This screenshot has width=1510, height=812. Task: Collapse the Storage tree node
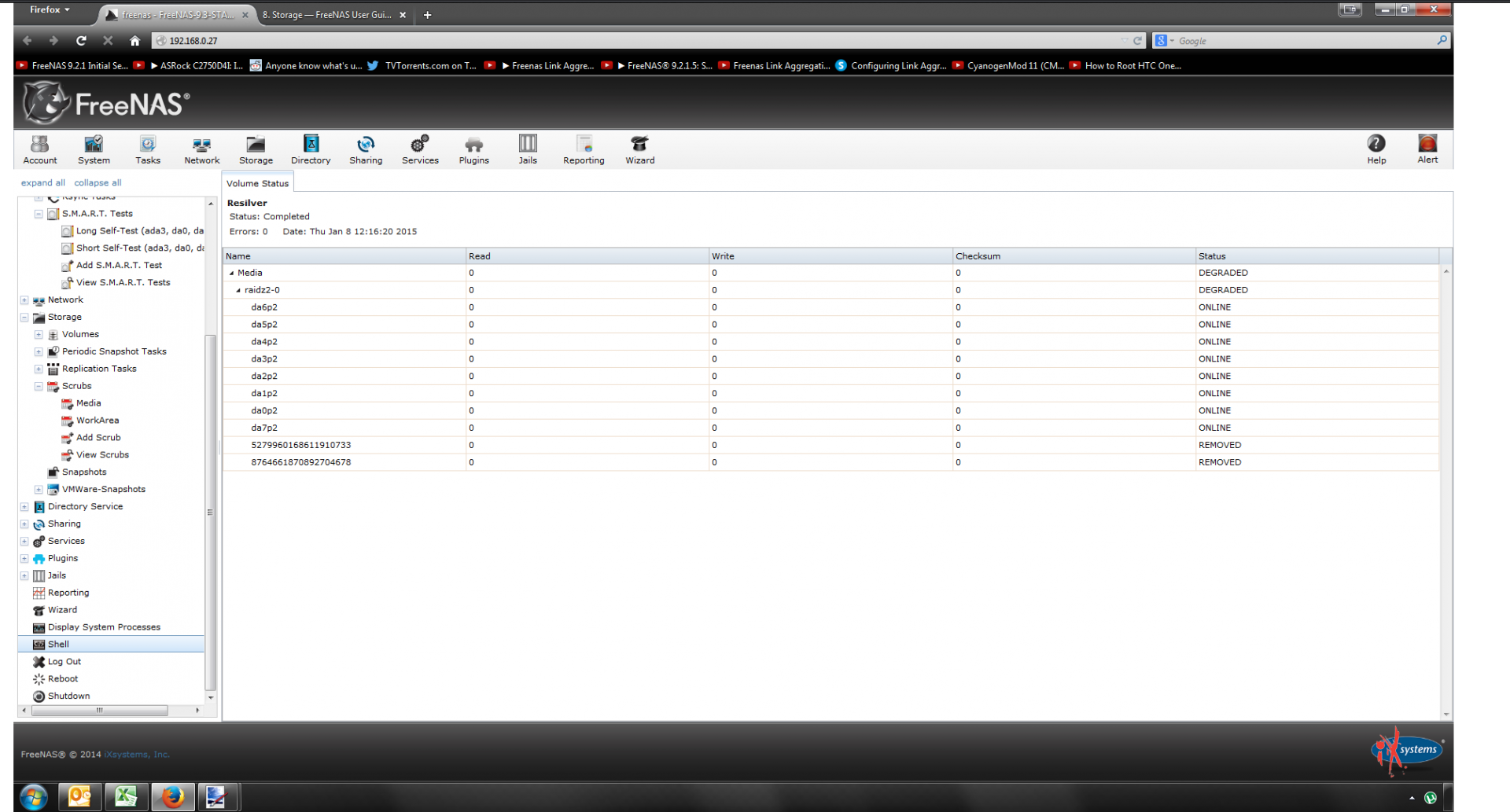(x=24, y=318)
